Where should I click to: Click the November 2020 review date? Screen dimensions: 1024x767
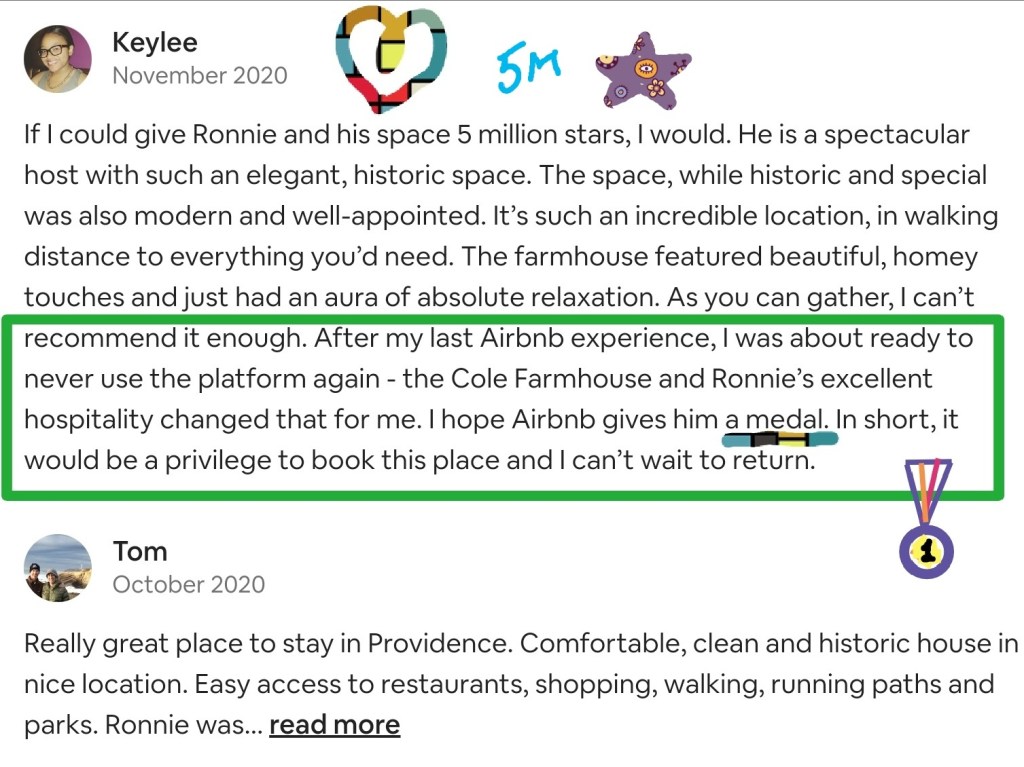coord(199,76)
